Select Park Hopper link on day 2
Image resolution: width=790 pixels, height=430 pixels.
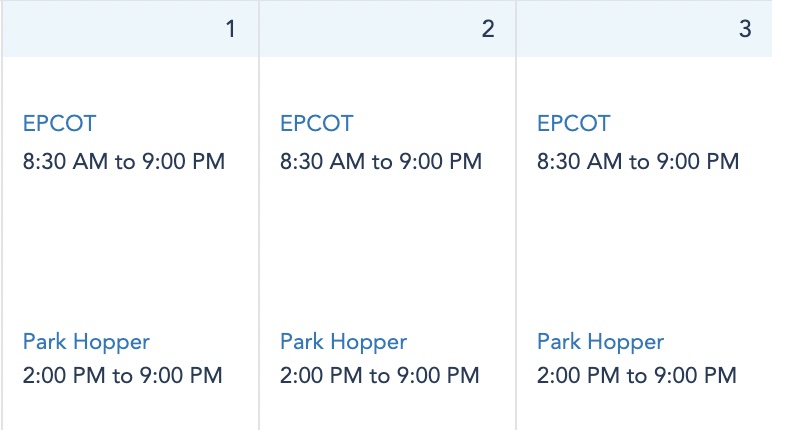pyautogui.click(x=343, y=342)
